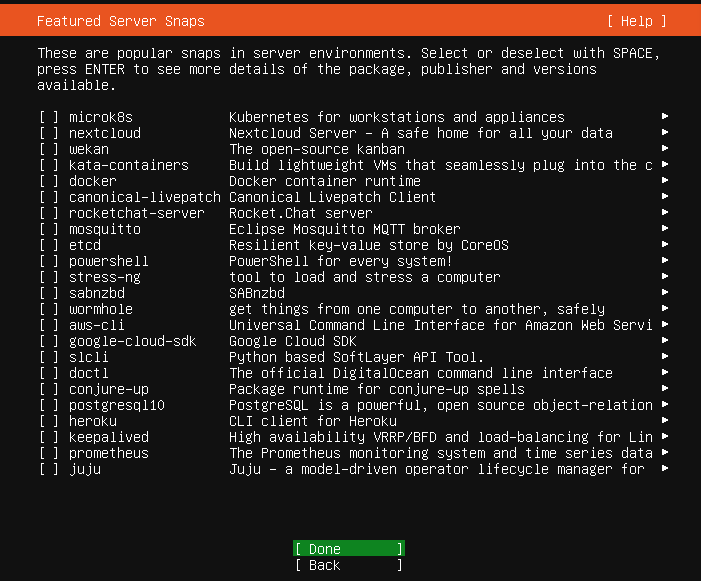This screenshot has width=701, height=581.
Task: Toggle the powershell checkbox
Action: [x=49, y=261]
